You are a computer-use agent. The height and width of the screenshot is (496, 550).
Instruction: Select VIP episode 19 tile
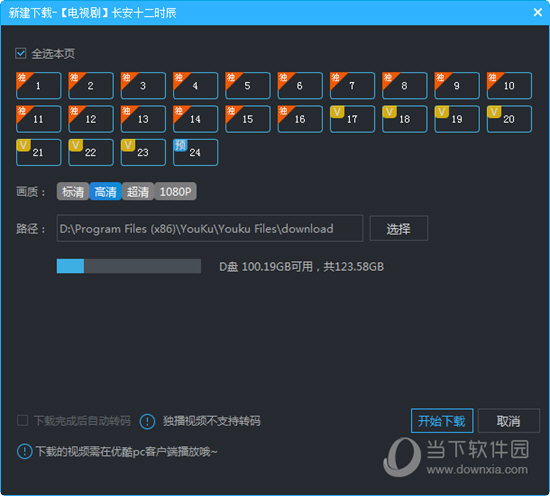point(457,119)
